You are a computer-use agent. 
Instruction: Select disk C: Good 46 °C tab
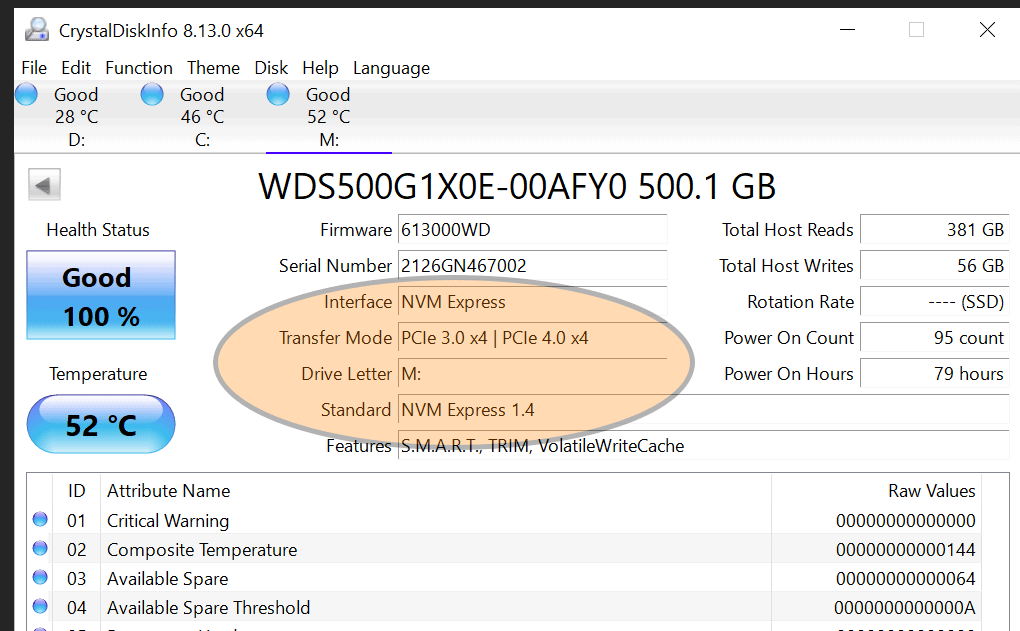coord(202,117)
